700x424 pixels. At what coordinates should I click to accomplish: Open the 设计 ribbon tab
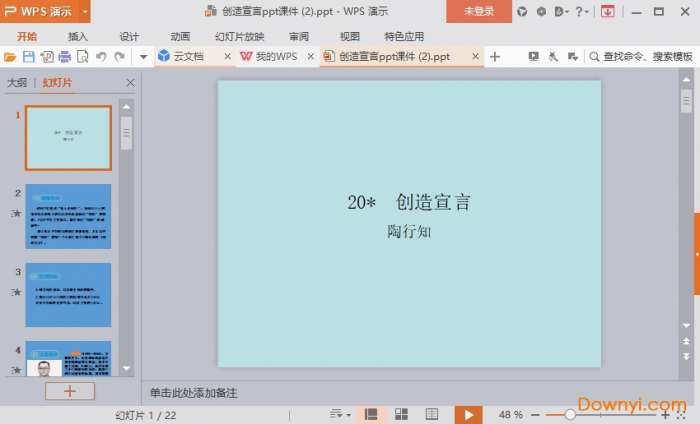129,37
